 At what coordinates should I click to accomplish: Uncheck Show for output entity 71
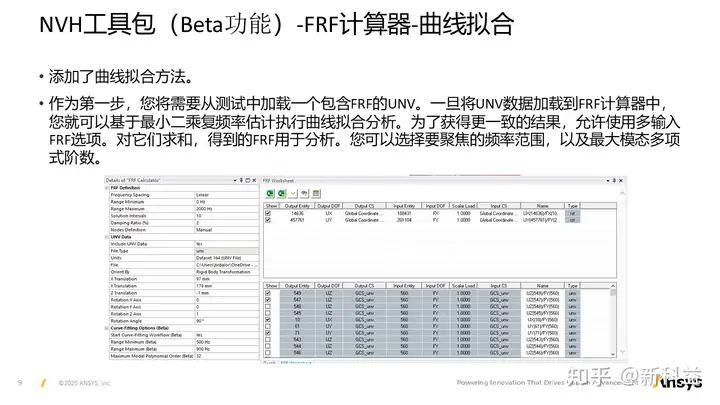coord(268,333)
